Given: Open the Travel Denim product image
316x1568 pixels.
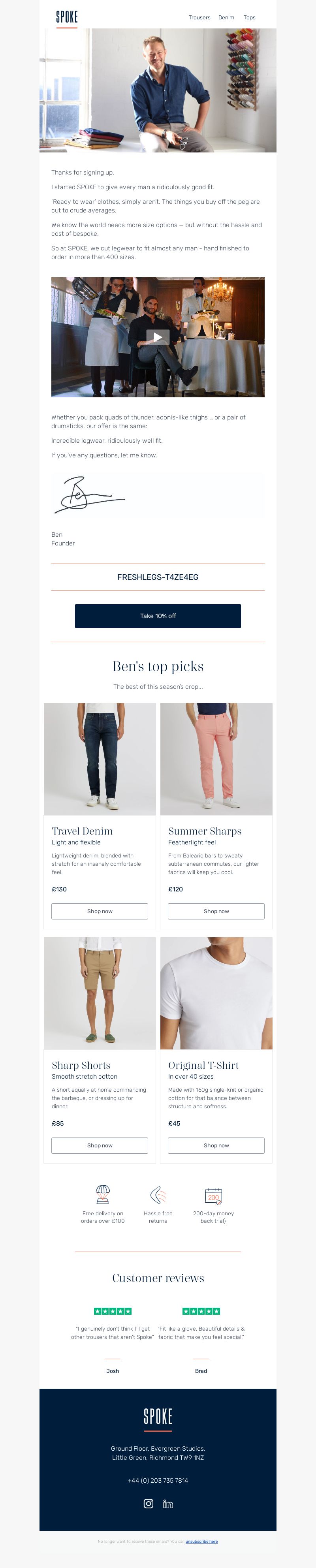Looking at the screenshot, I should pos(100,759).
